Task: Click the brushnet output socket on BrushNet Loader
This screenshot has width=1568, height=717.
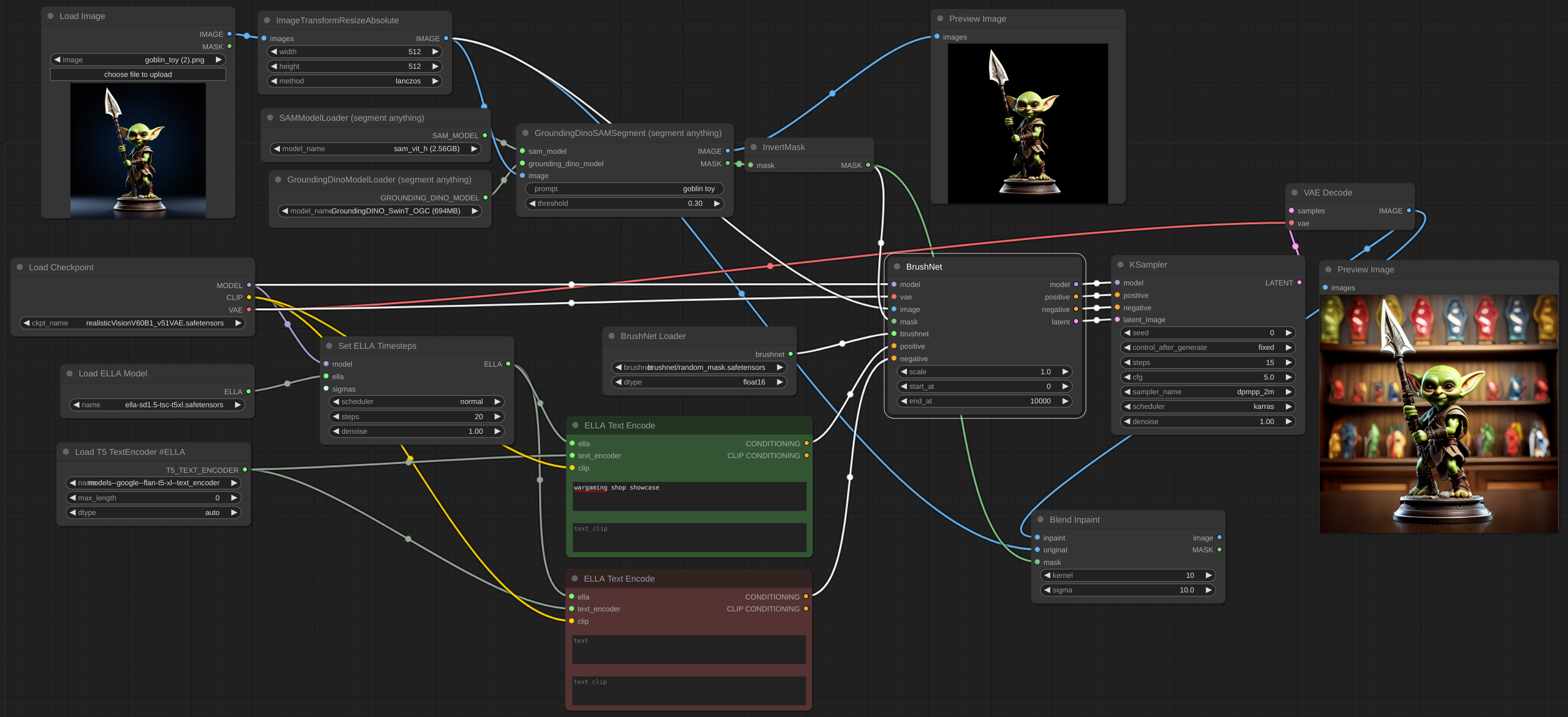Action: coord(790,354)
